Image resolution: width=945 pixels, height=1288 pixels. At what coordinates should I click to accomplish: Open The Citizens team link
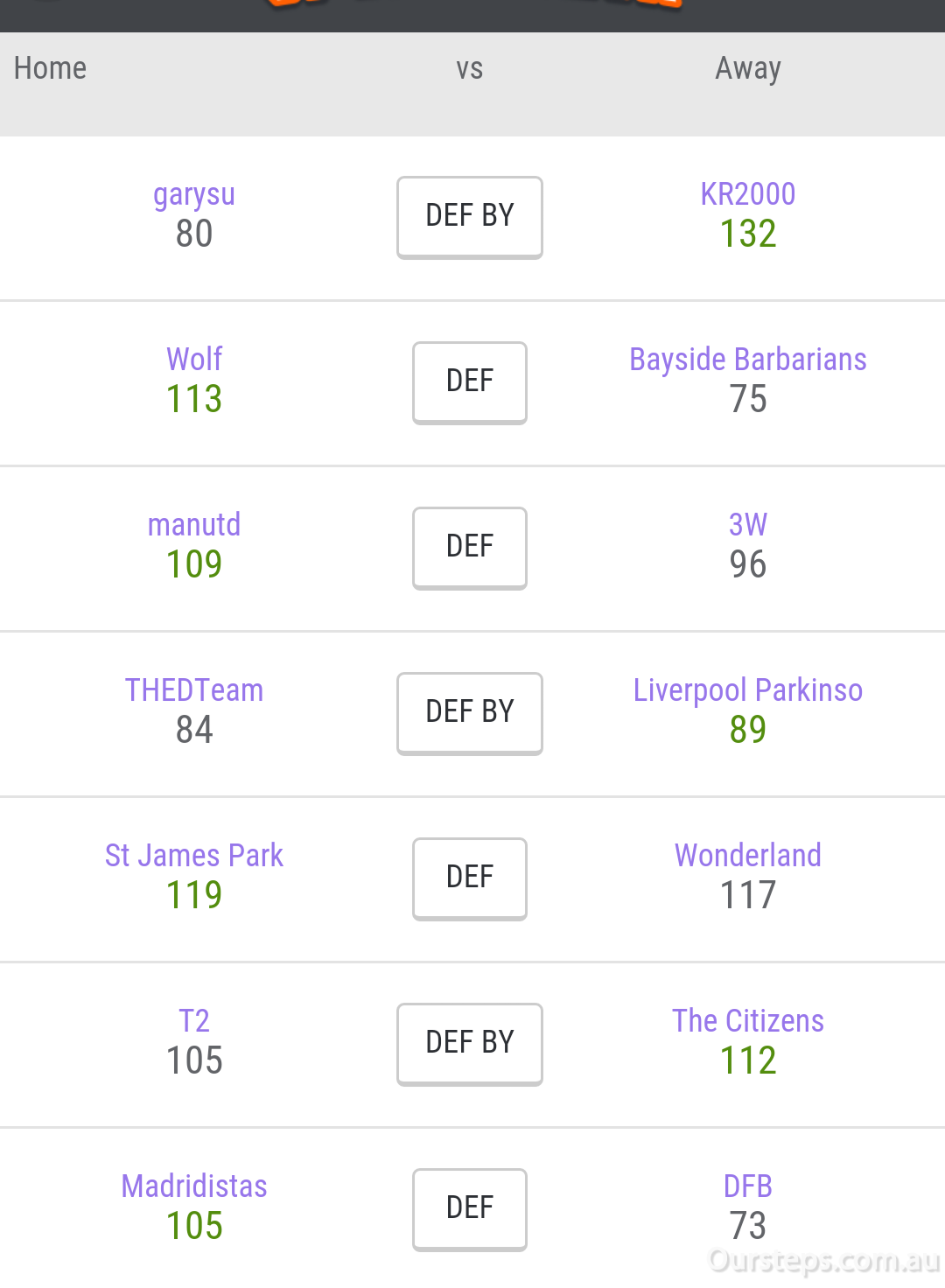748,1021
